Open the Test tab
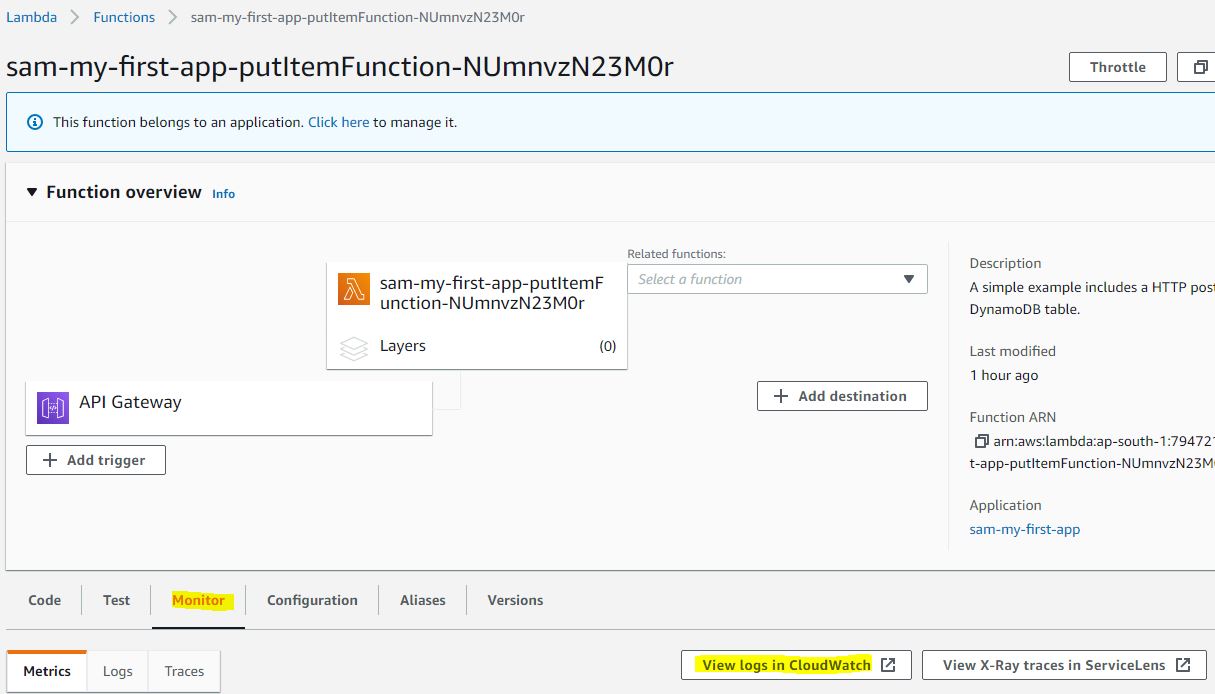Viewport: 1215px width, 694px height. point(116,600)
